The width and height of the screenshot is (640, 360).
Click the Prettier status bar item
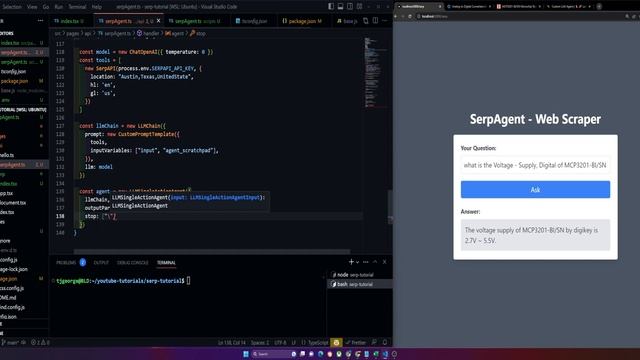pos(356,342)
